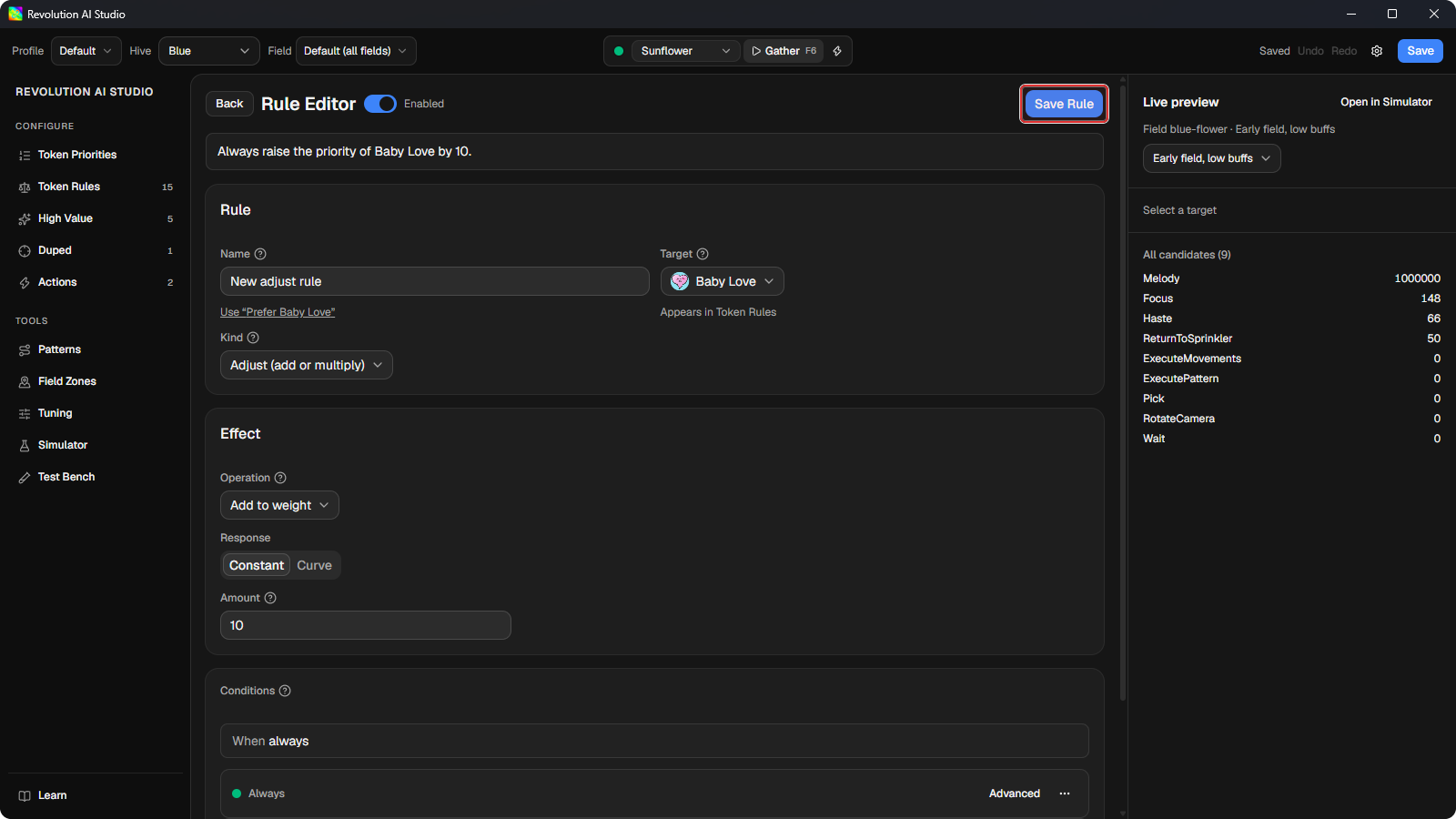Click the Amount input field
The image size is (1456, 819).
click(366, 625)
